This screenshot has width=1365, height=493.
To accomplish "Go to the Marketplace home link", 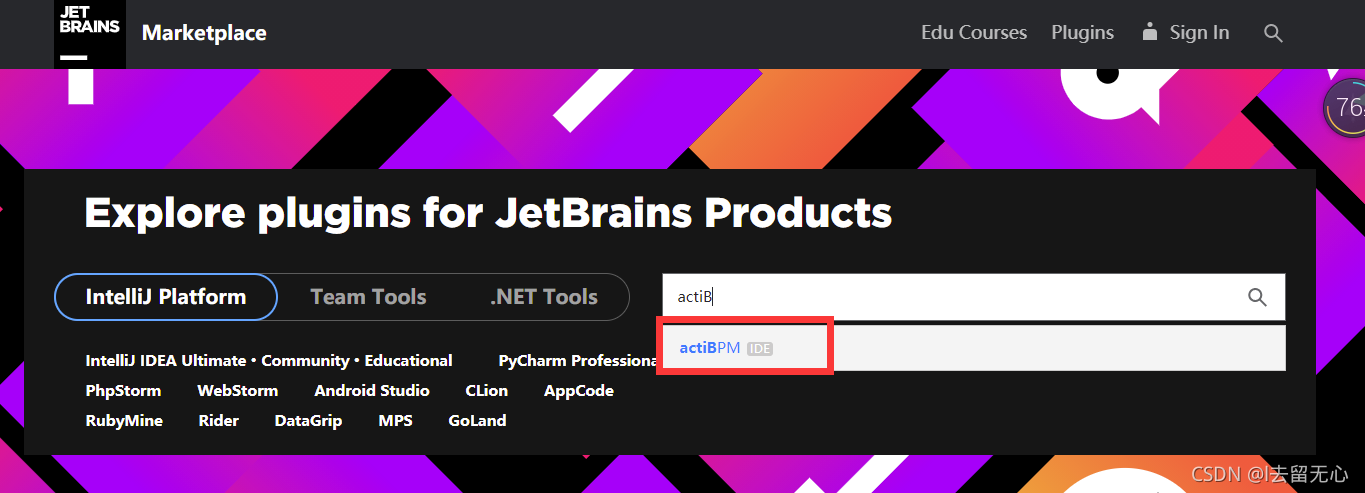I will pyautogui.click(x=204, y=33).
